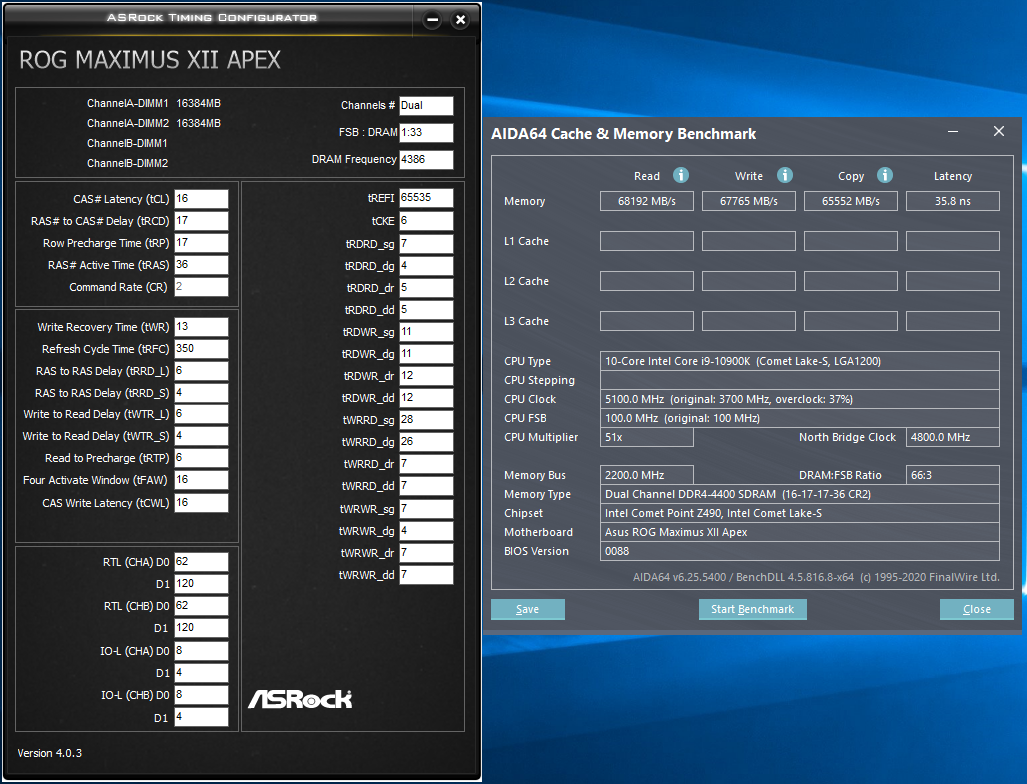1027x784 pixels.
Task: Click the DRAM:FSB Ratio value 66:3
Action: click(953, 475)
